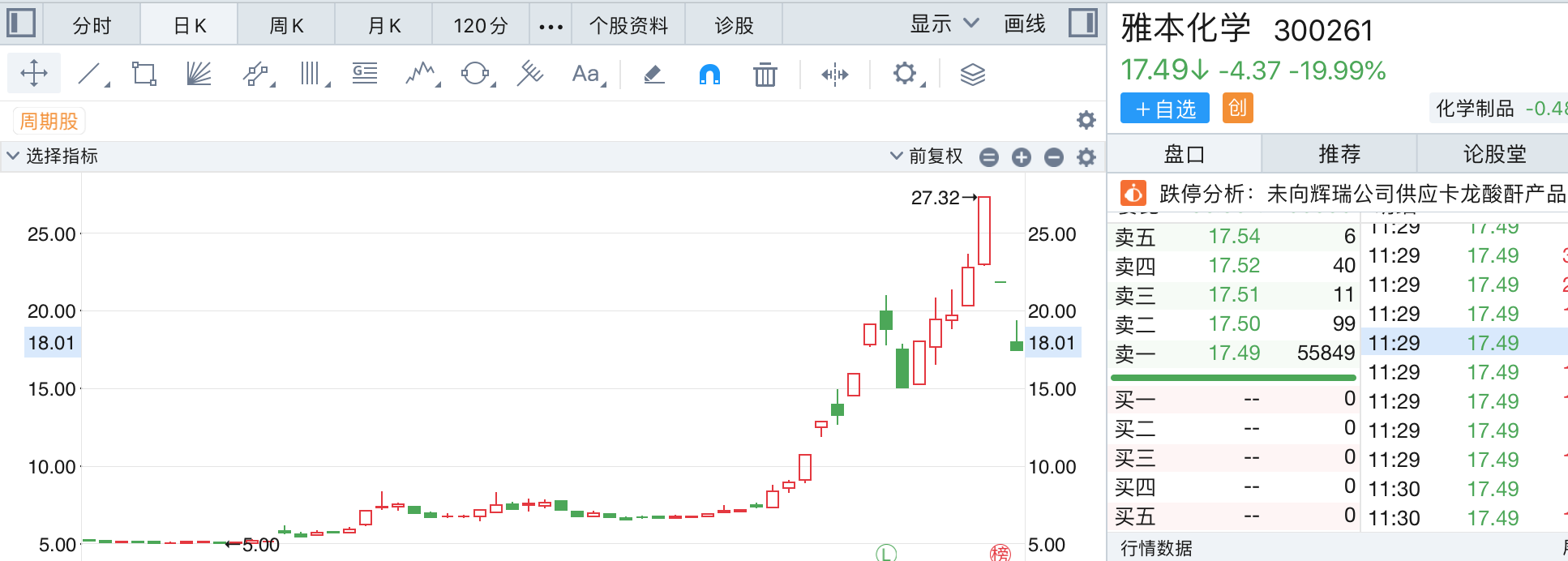
Task: Activate the eraser tool
Action: point(653,75)
